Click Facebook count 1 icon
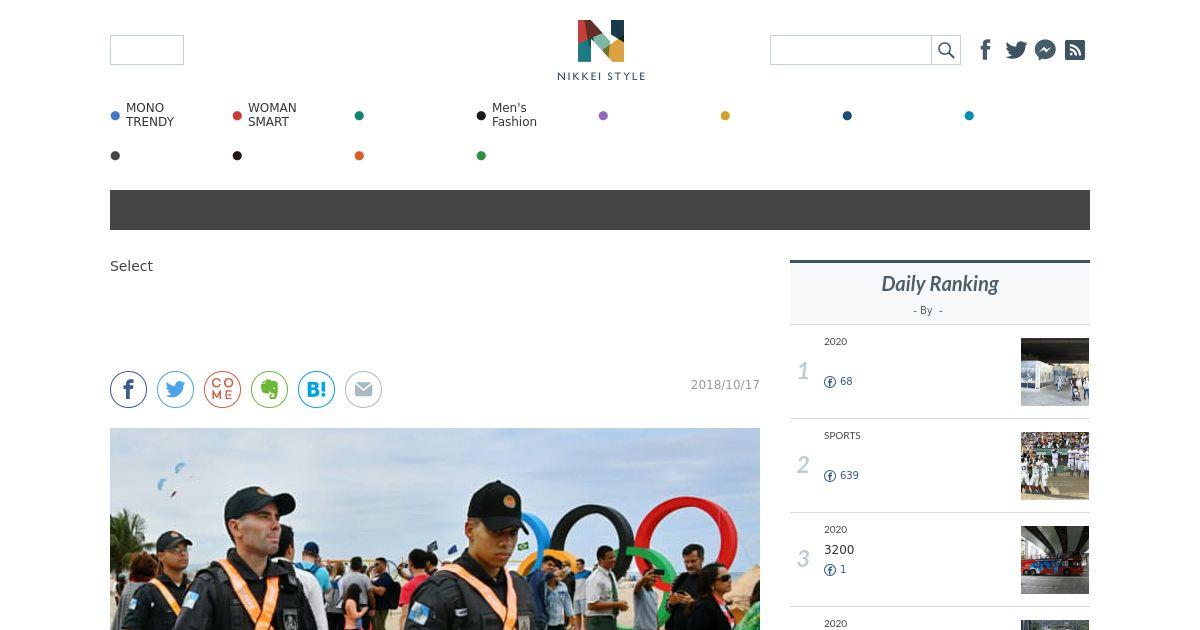This screenshot has height=630, width=1200. tap(830, 570)
